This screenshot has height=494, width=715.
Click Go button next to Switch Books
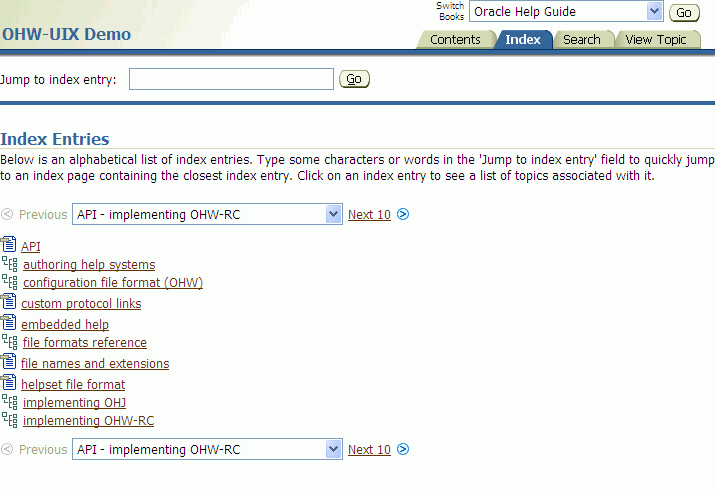pyautogui.click(x=684, y=13)
